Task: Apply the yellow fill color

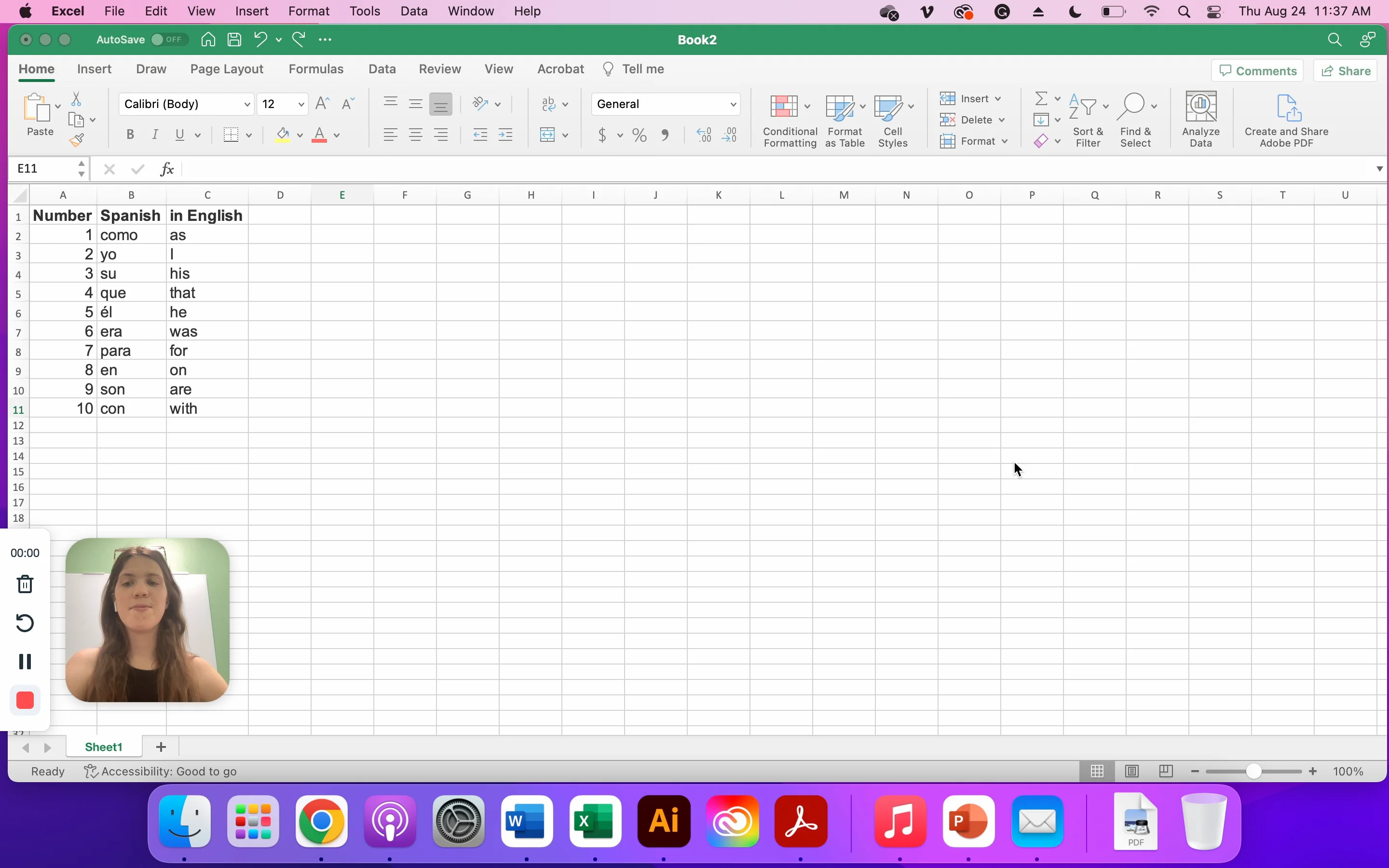Action: click(283, 135)
